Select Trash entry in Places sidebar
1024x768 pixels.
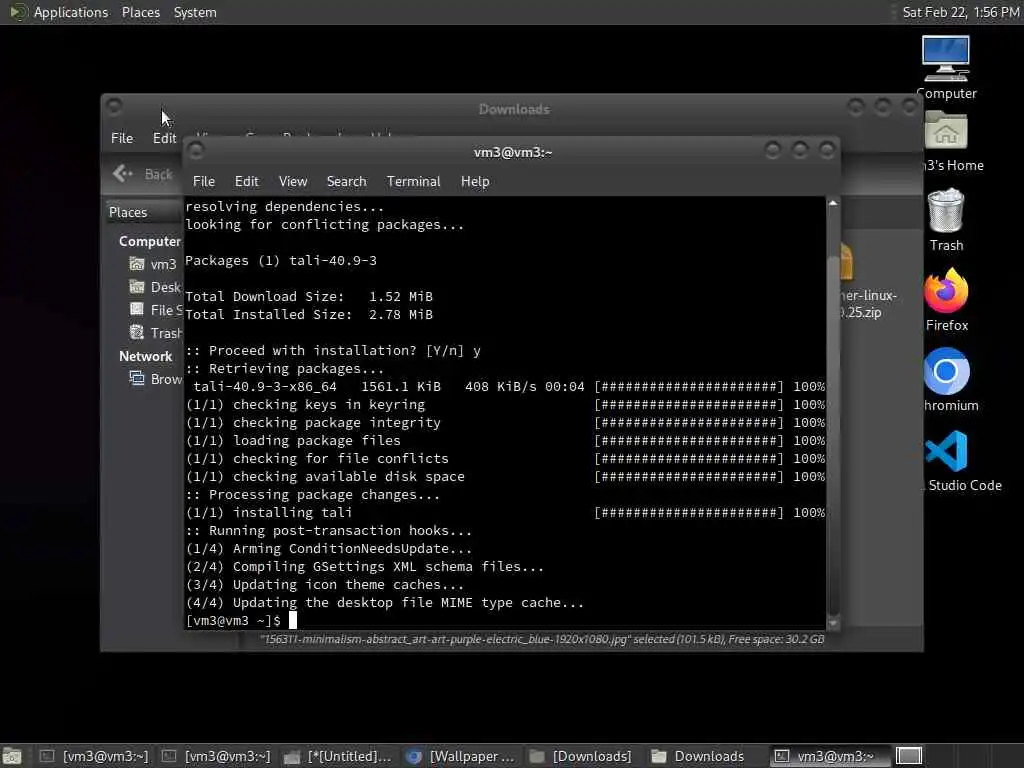pyautogui.click(x=155, y=332)
